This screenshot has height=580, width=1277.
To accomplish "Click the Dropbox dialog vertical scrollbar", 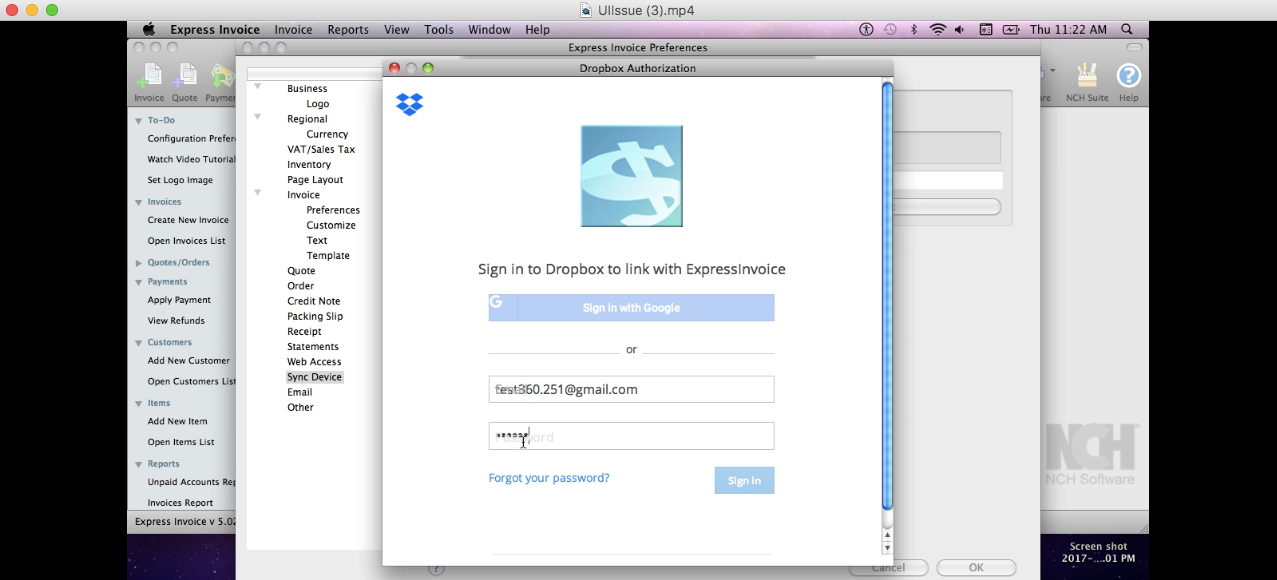I will coord(887,296).
